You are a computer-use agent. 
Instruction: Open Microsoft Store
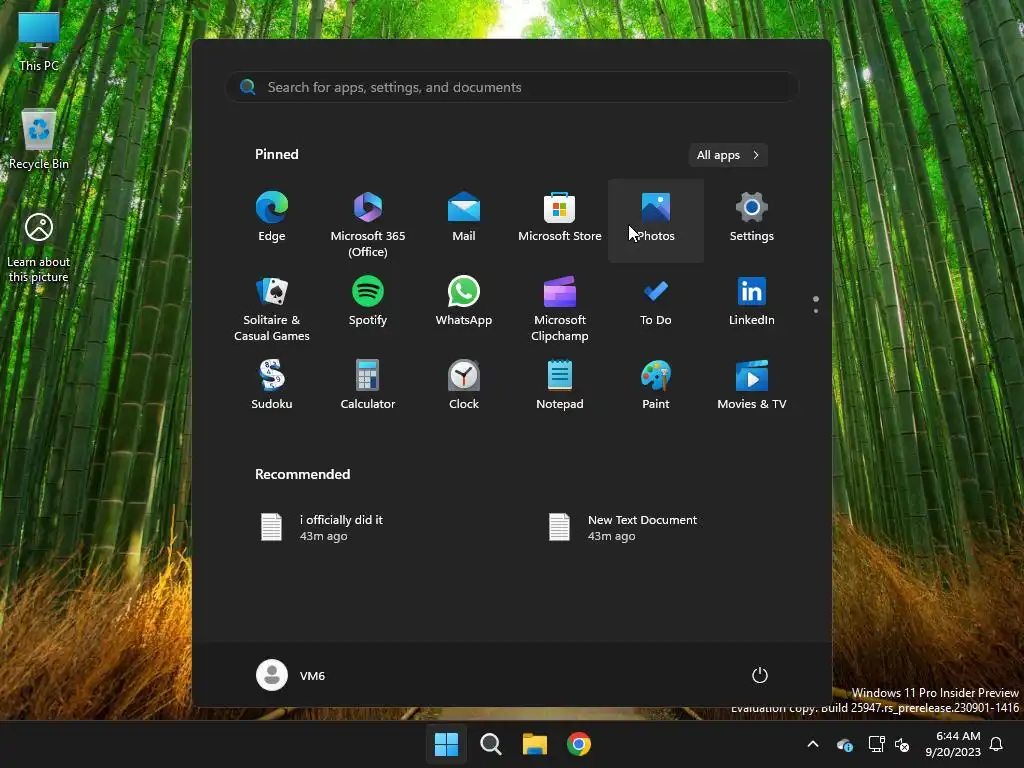[560, 219]
